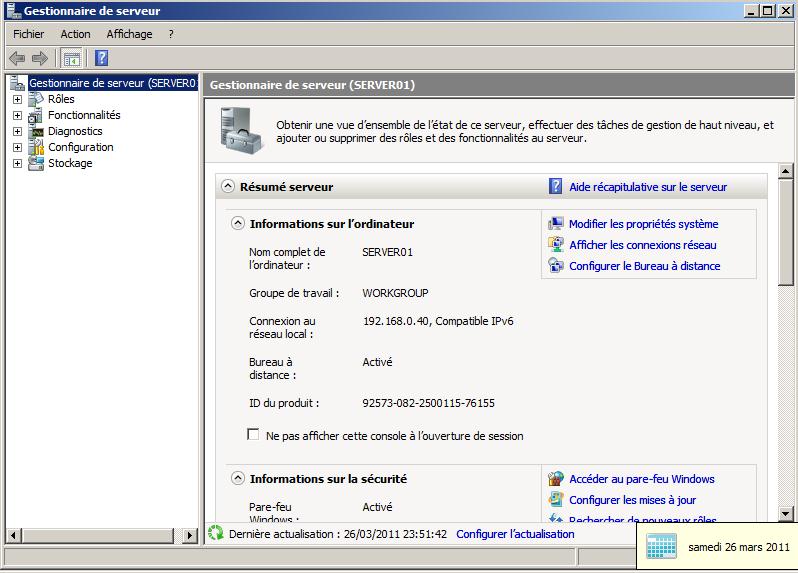798x573 pixels.
Task: Select the Diagnostics tree label
Action: click(x=75, y=131)
